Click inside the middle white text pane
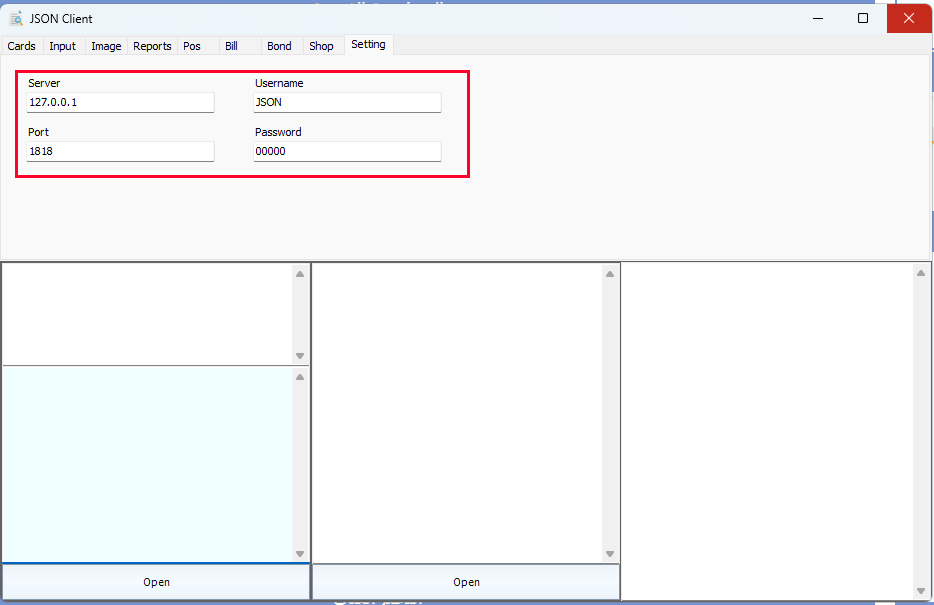 tap(457, 413)
